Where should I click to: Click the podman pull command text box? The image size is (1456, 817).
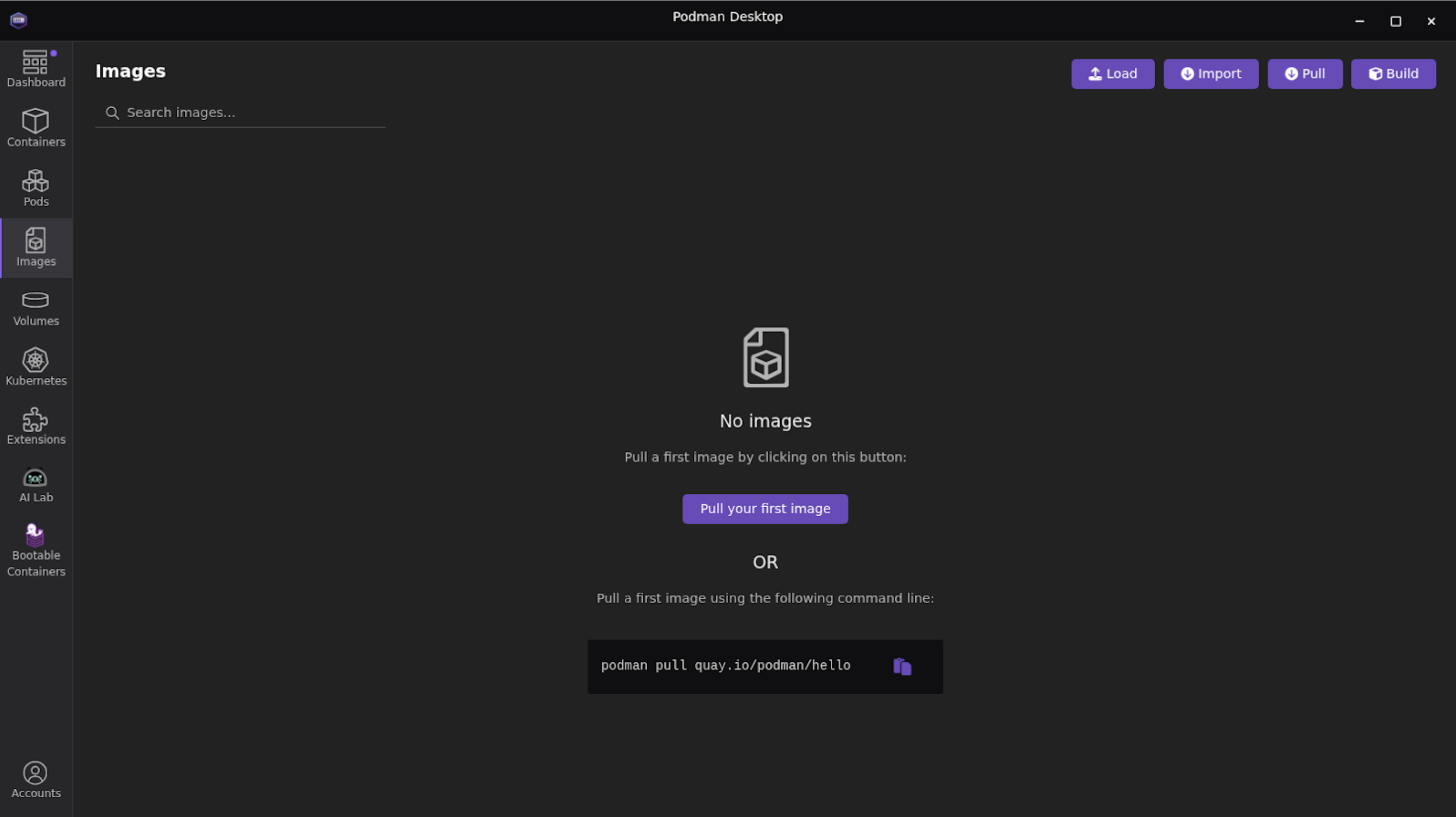[726, 666]
